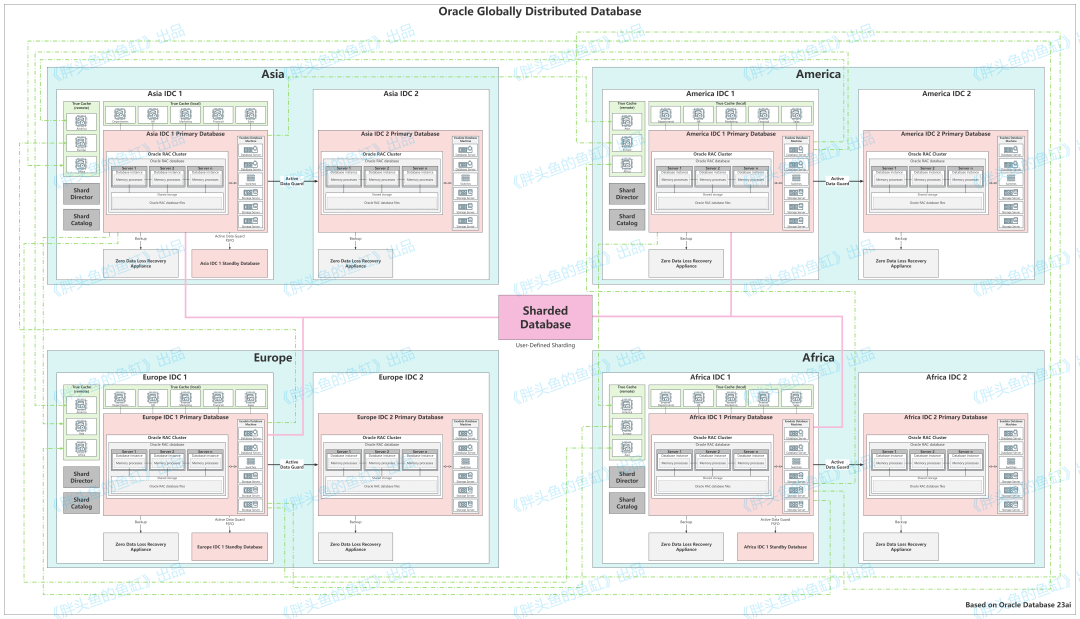
Task: Select the Asia region title
Action: point(273,74)
